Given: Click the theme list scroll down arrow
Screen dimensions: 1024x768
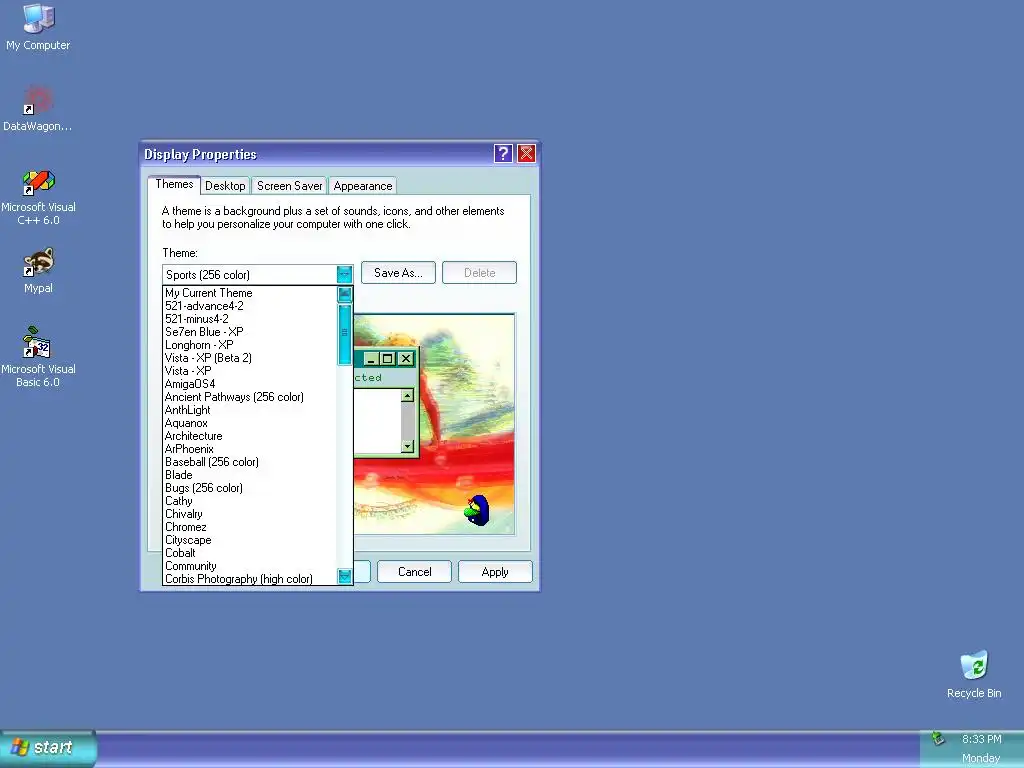Looking at the screenshot, I should point(345,576).
